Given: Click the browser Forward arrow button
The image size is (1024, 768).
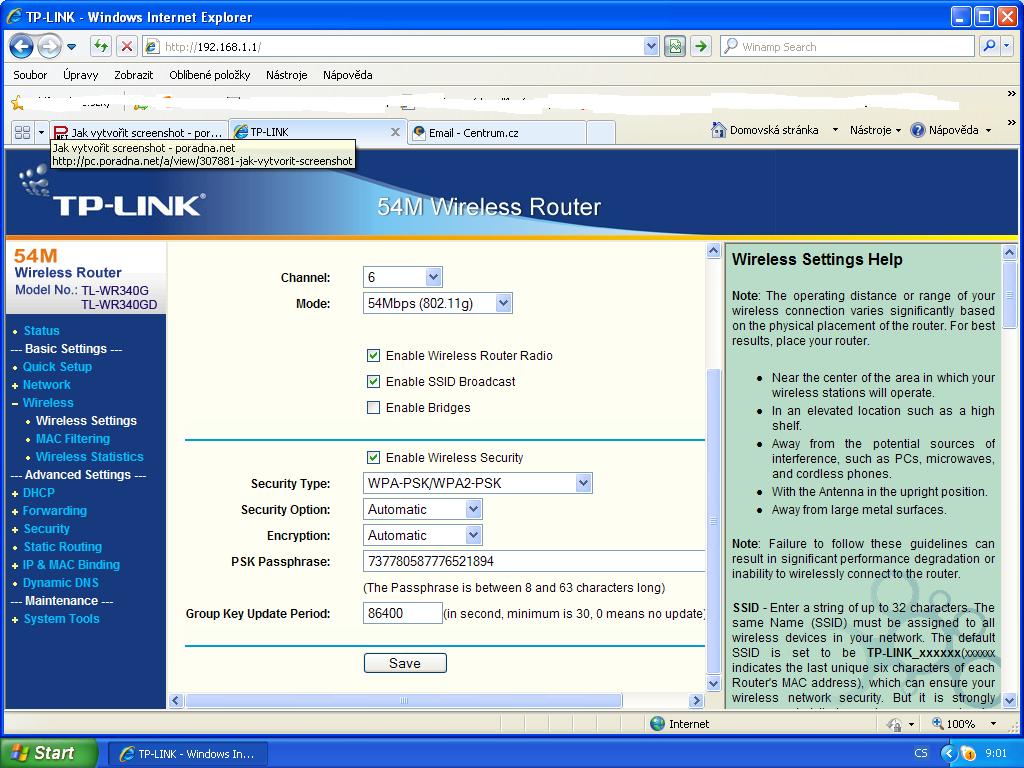Looking at the screenshot, I should coord(48,46).
